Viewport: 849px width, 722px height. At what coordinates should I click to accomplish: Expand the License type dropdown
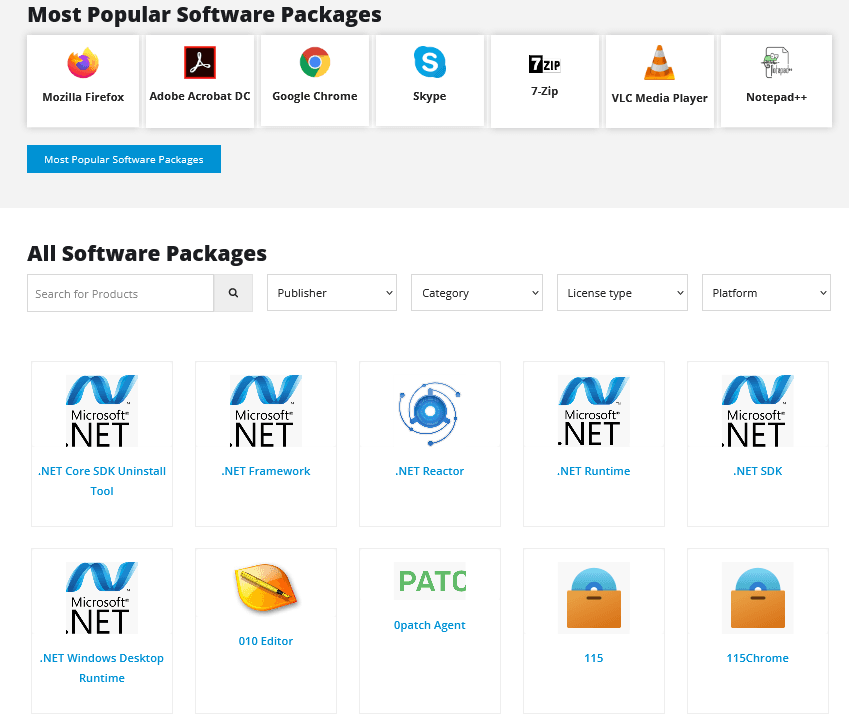click(x=622, y=292)
